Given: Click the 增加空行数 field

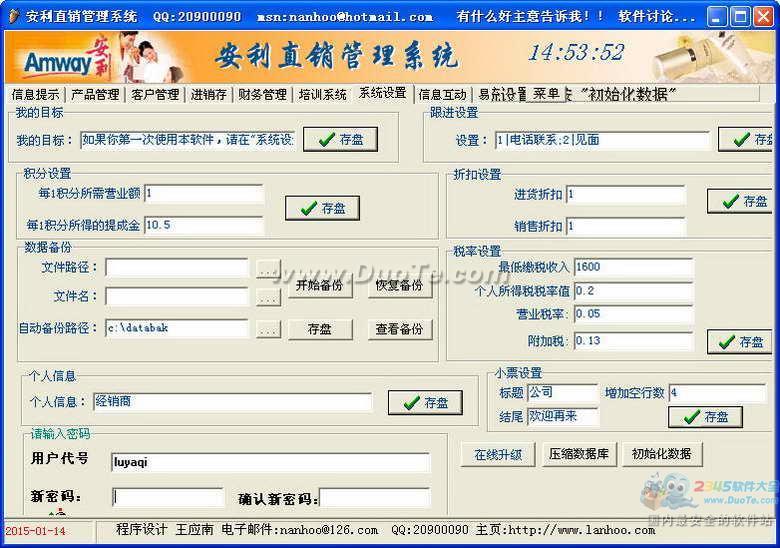Looking at the screenshot, I should (x=718, y=393).
